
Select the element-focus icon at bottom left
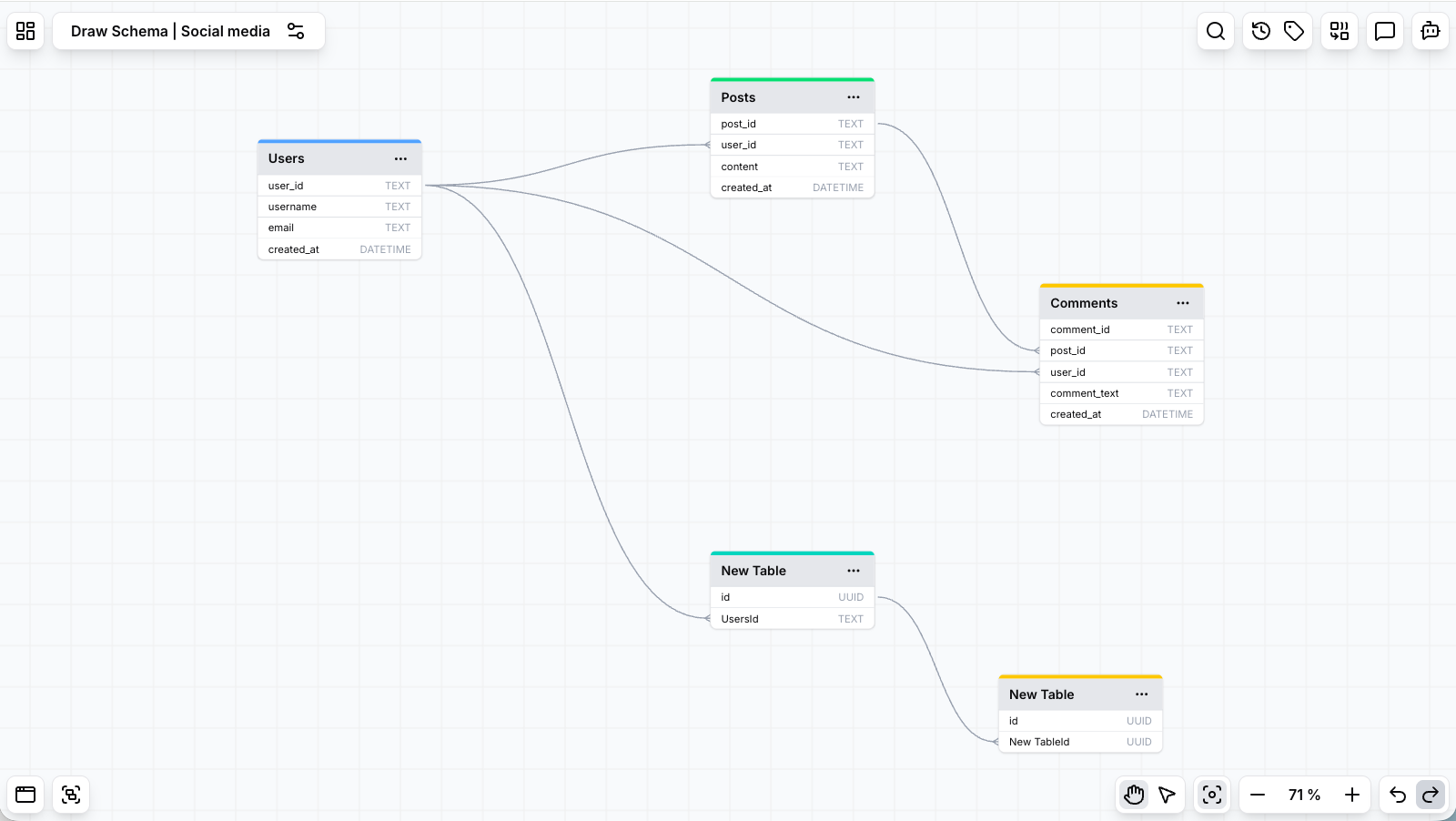(71, 795)
